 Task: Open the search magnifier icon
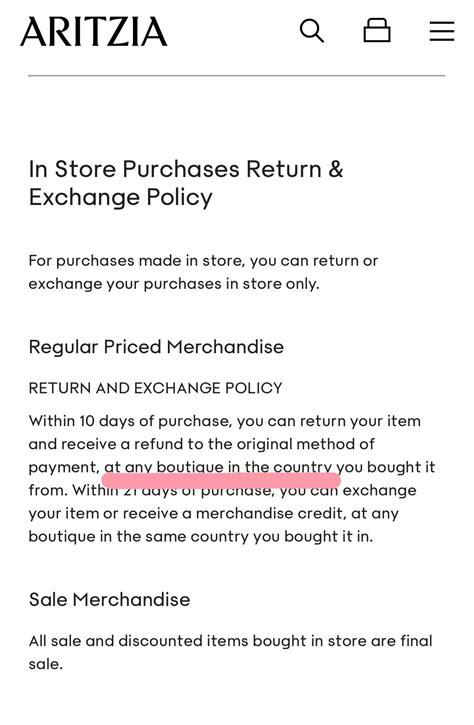point(312,31)
